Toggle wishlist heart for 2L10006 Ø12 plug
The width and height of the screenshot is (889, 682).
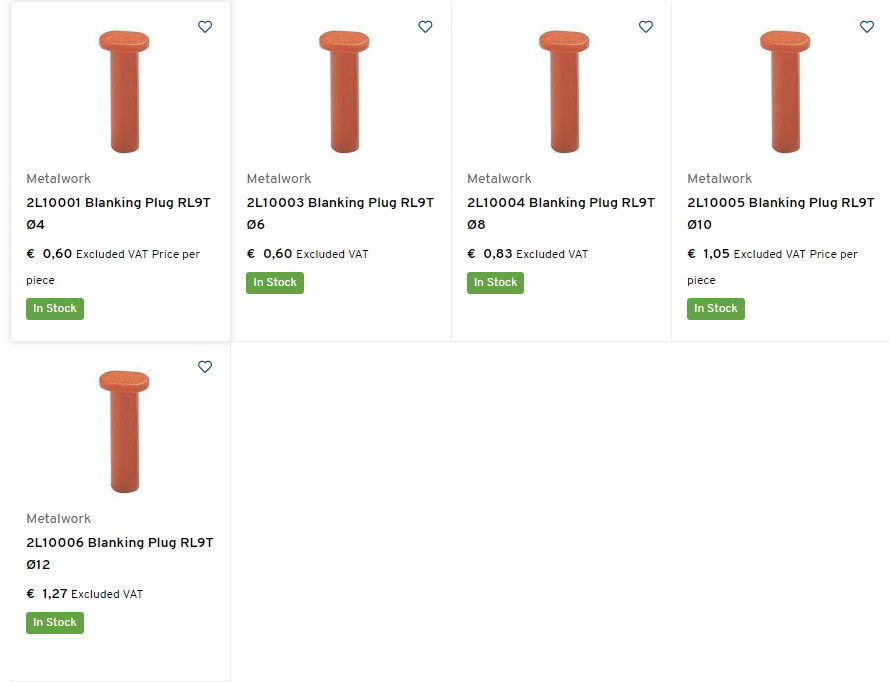click(x=205, y=367)
